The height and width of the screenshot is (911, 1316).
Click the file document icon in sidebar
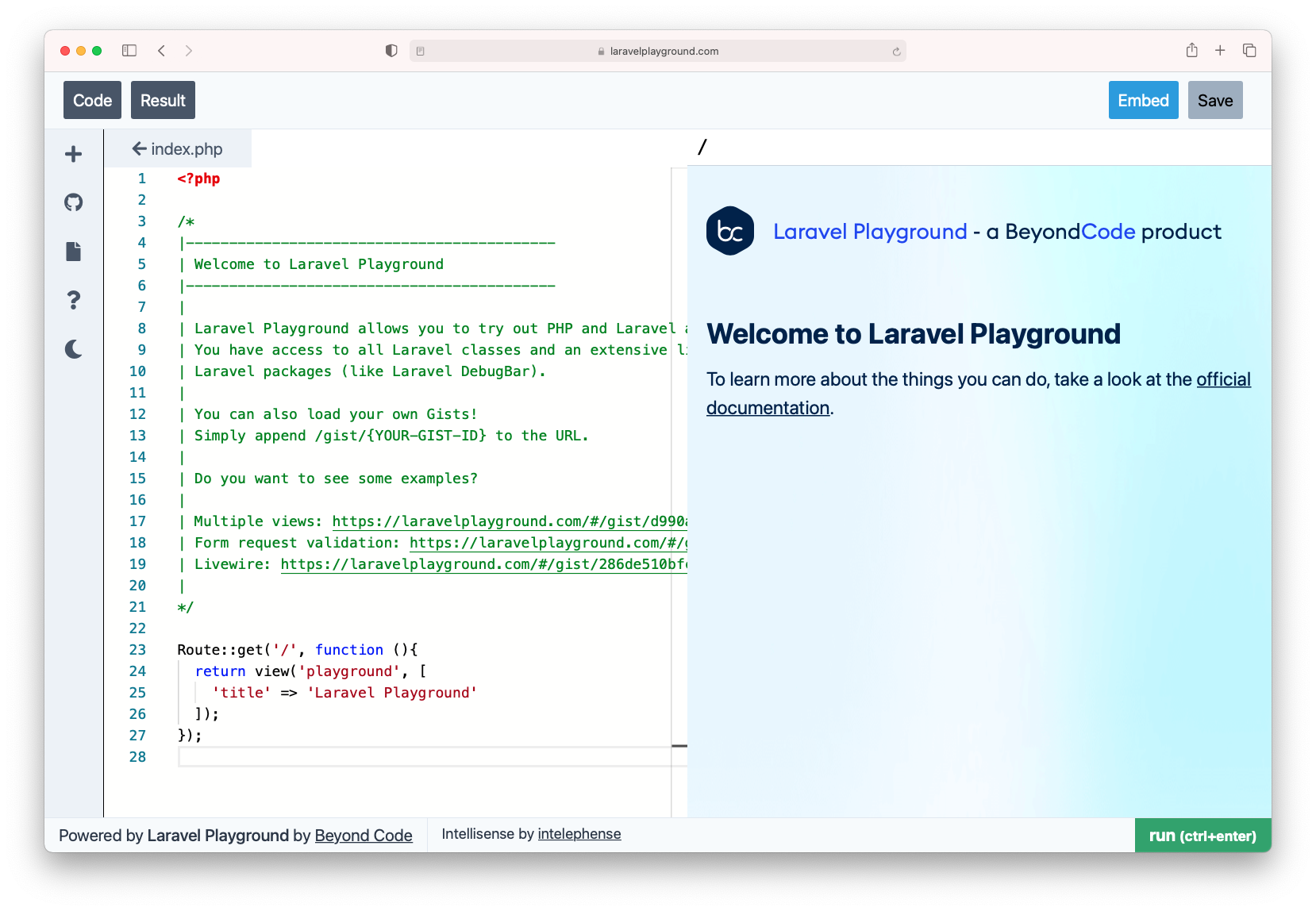coord(74,252)
